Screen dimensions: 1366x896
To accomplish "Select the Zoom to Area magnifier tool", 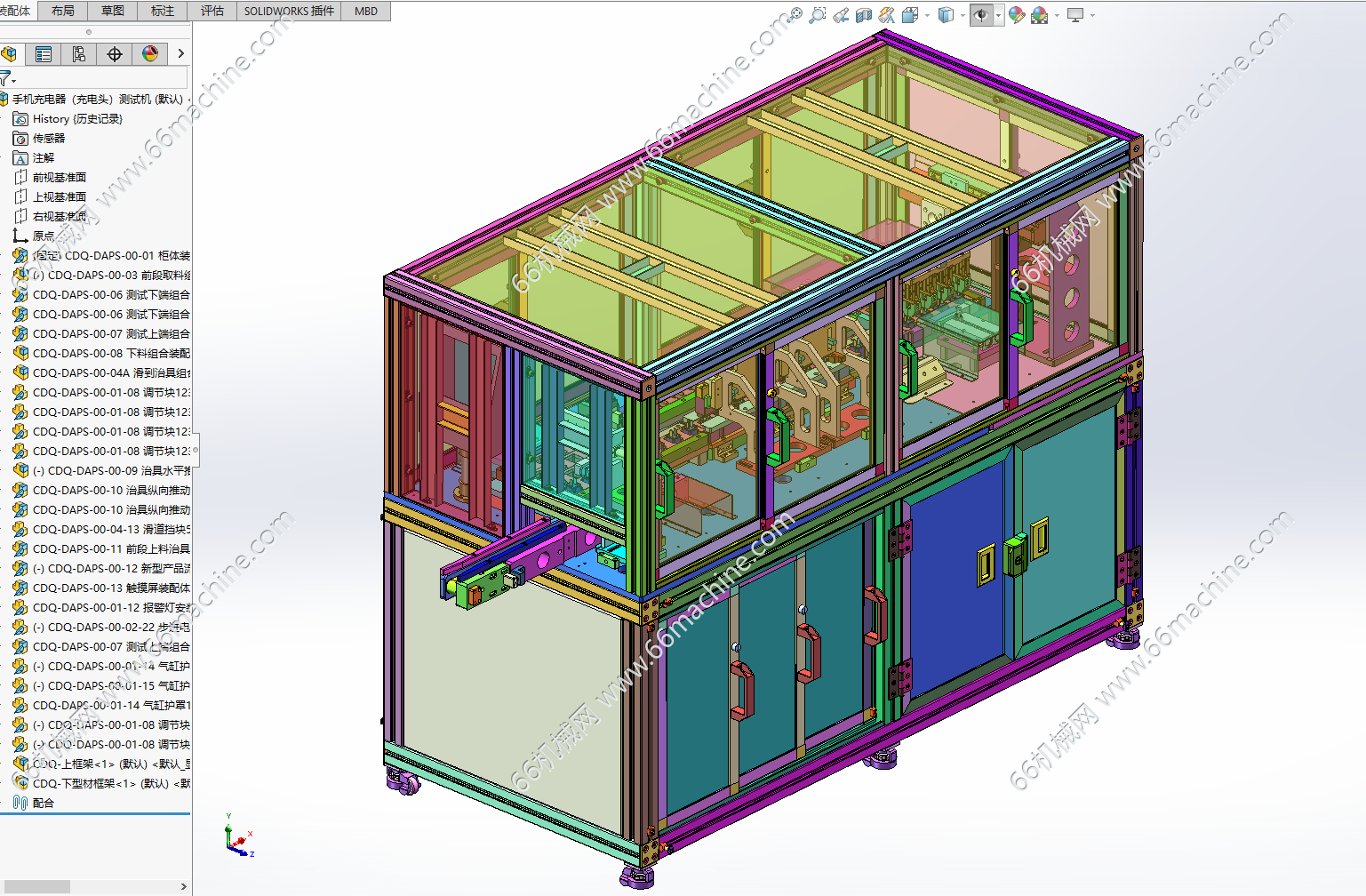I will click(818, 15).
